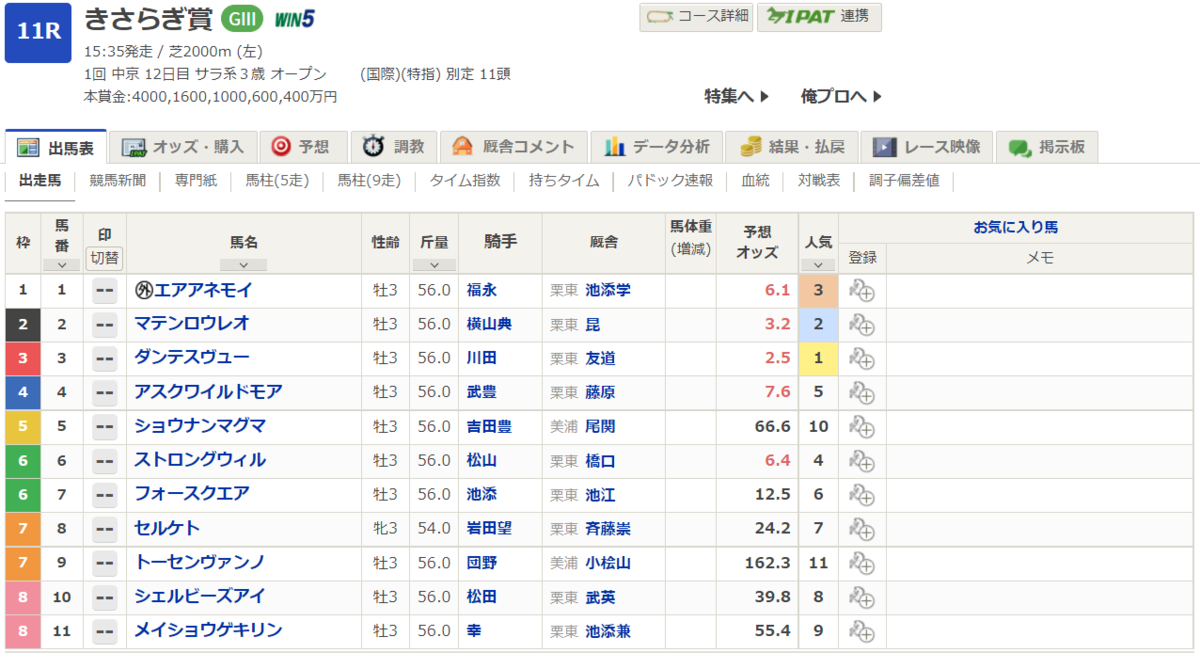Add ダンテスヴュー to favorite horses
This screenshot has width=1200, height=653.
point(862,359)
